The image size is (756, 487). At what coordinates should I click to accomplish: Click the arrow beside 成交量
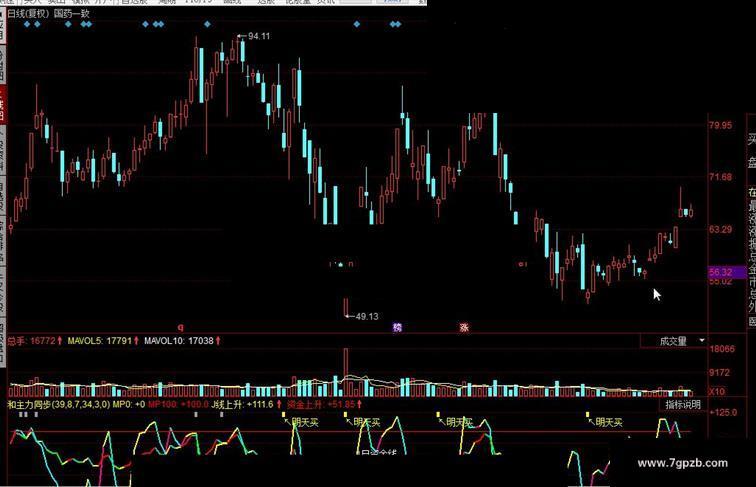pos(702,340)
